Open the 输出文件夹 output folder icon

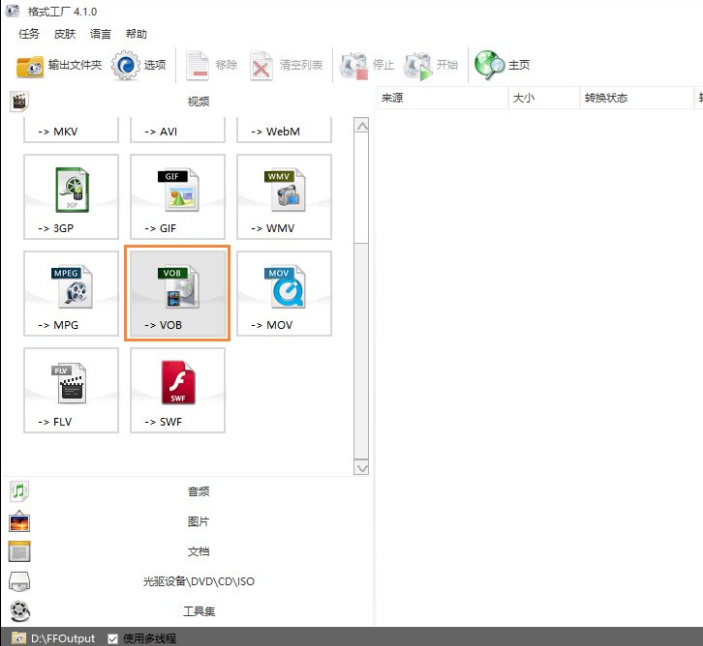pyautogui.click(x=30, y=66)
